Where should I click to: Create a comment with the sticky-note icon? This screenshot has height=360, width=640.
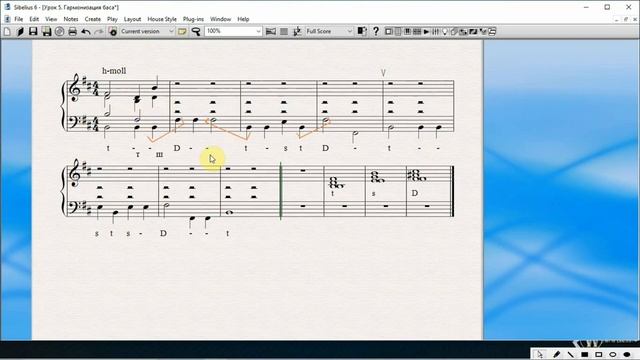(x=182, y=31)
